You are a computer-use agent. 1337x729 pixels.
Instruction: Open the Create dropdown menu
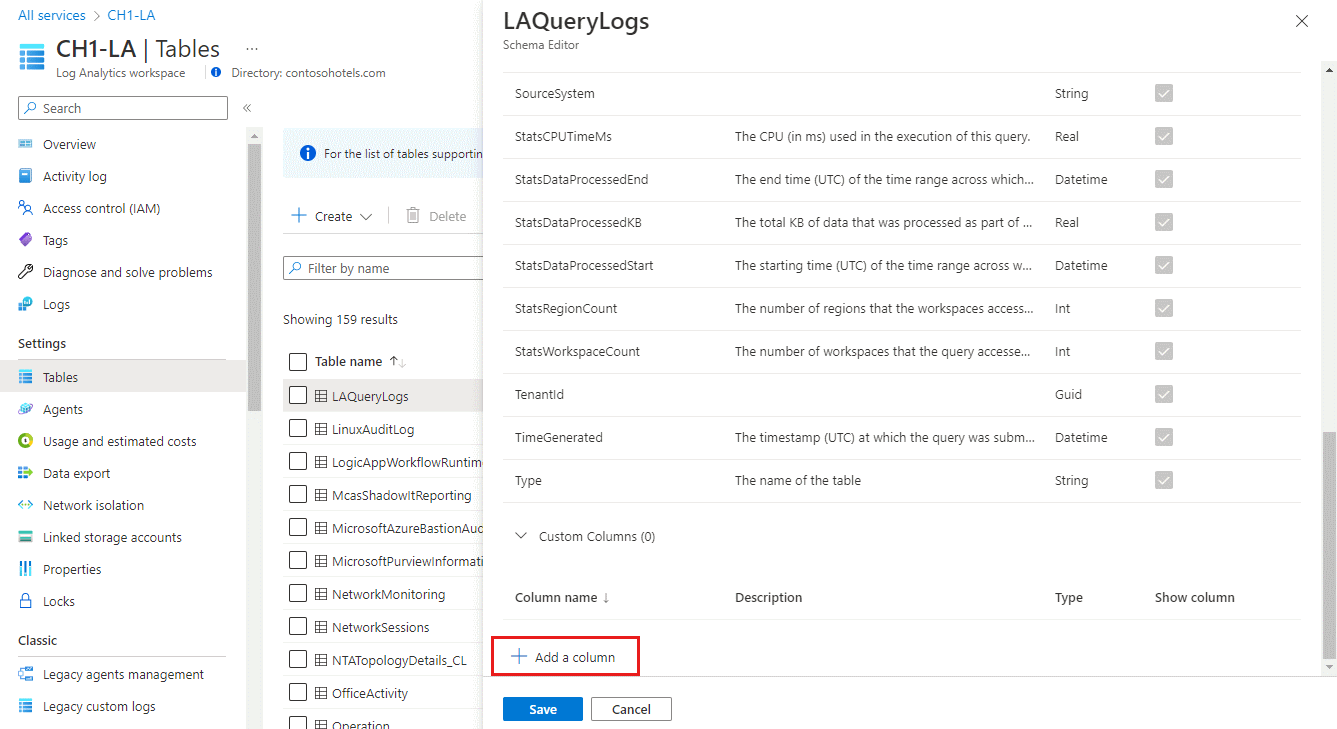pos(331,216)
